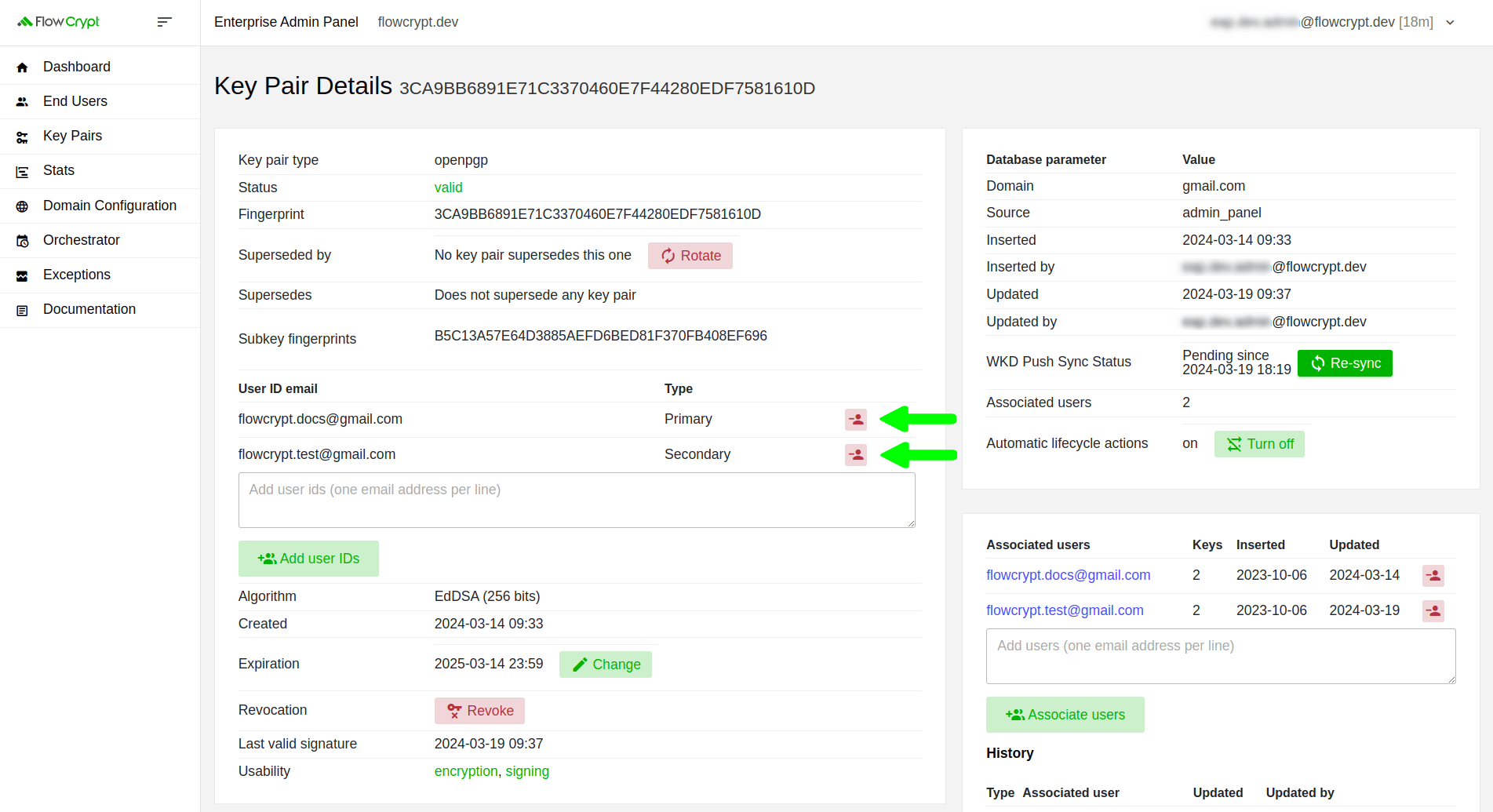Click the History heading
This screenshot has height=812, width=1493.
tap(1010, 753)
